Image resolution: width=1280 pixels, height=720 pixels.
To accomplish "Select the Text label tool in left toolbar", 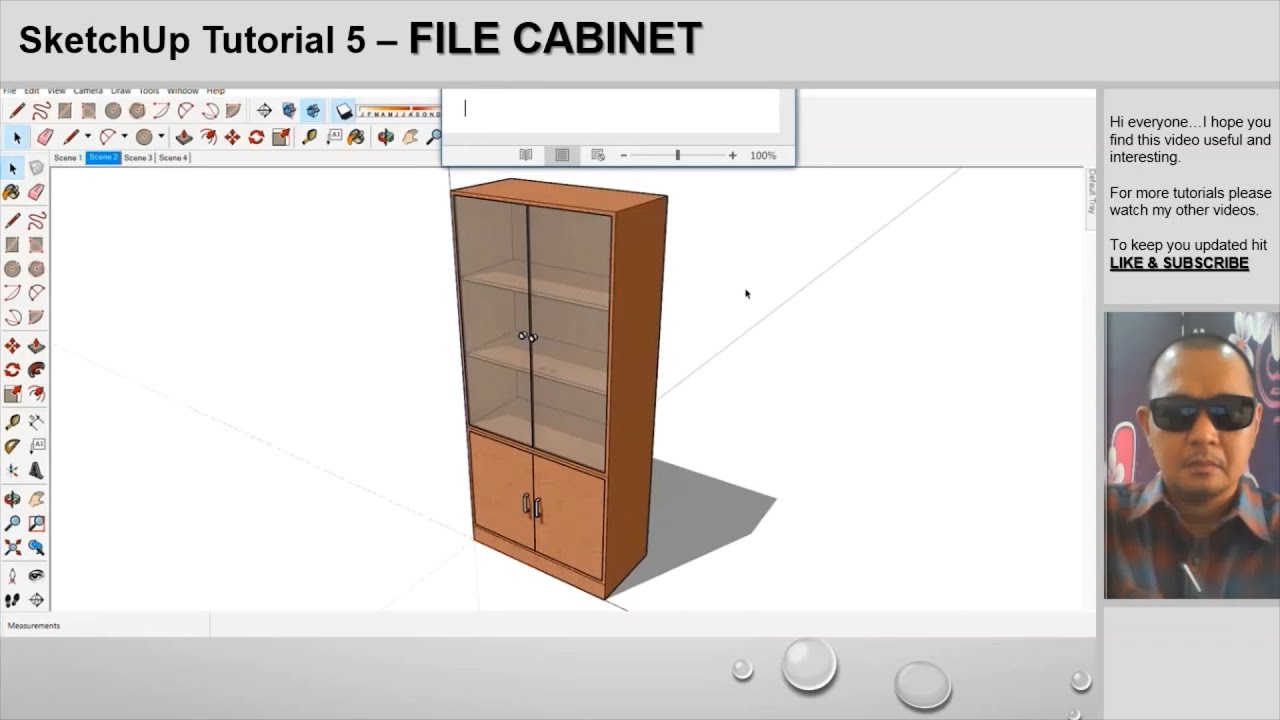I will [x=36, y=446].
